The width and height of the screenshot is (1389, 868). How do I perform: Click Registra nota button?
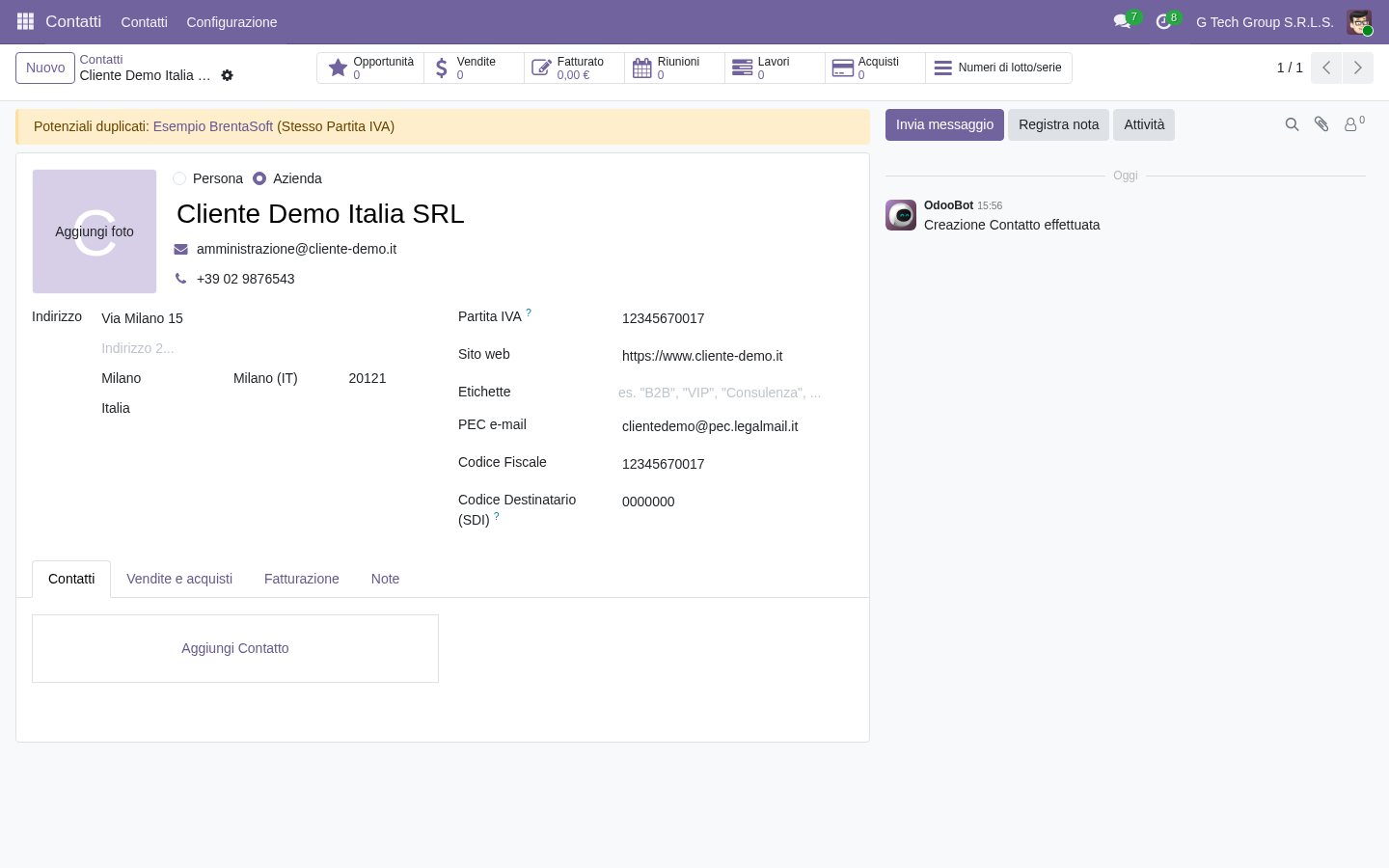(1058, 124)
